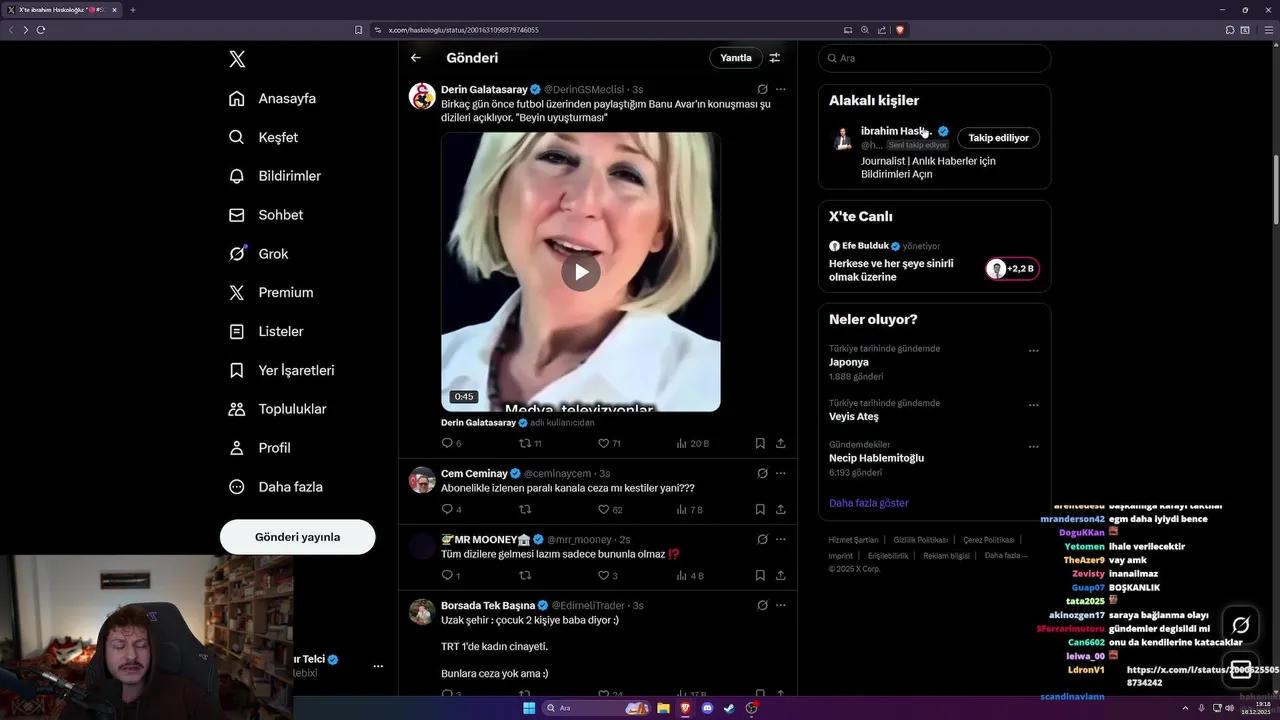
Task: Like the Derin Galatasaray post
Action: coord(609,443)
